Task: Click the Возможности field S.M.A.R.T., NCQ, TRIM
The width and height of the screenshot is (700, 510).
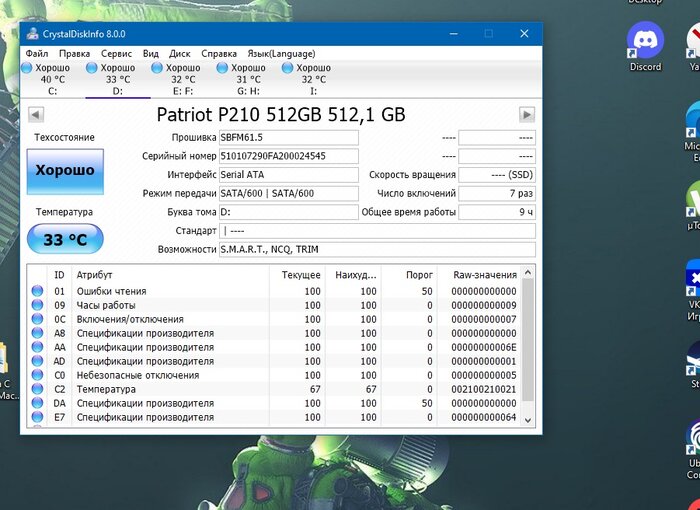Action: tap(377, 250)
